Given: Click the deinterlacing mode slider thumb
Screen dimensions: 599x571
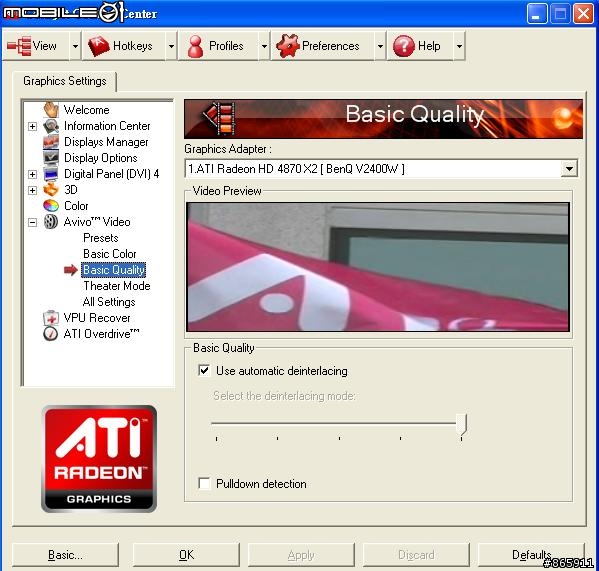Looking at the screenshot, I should 461,424.
